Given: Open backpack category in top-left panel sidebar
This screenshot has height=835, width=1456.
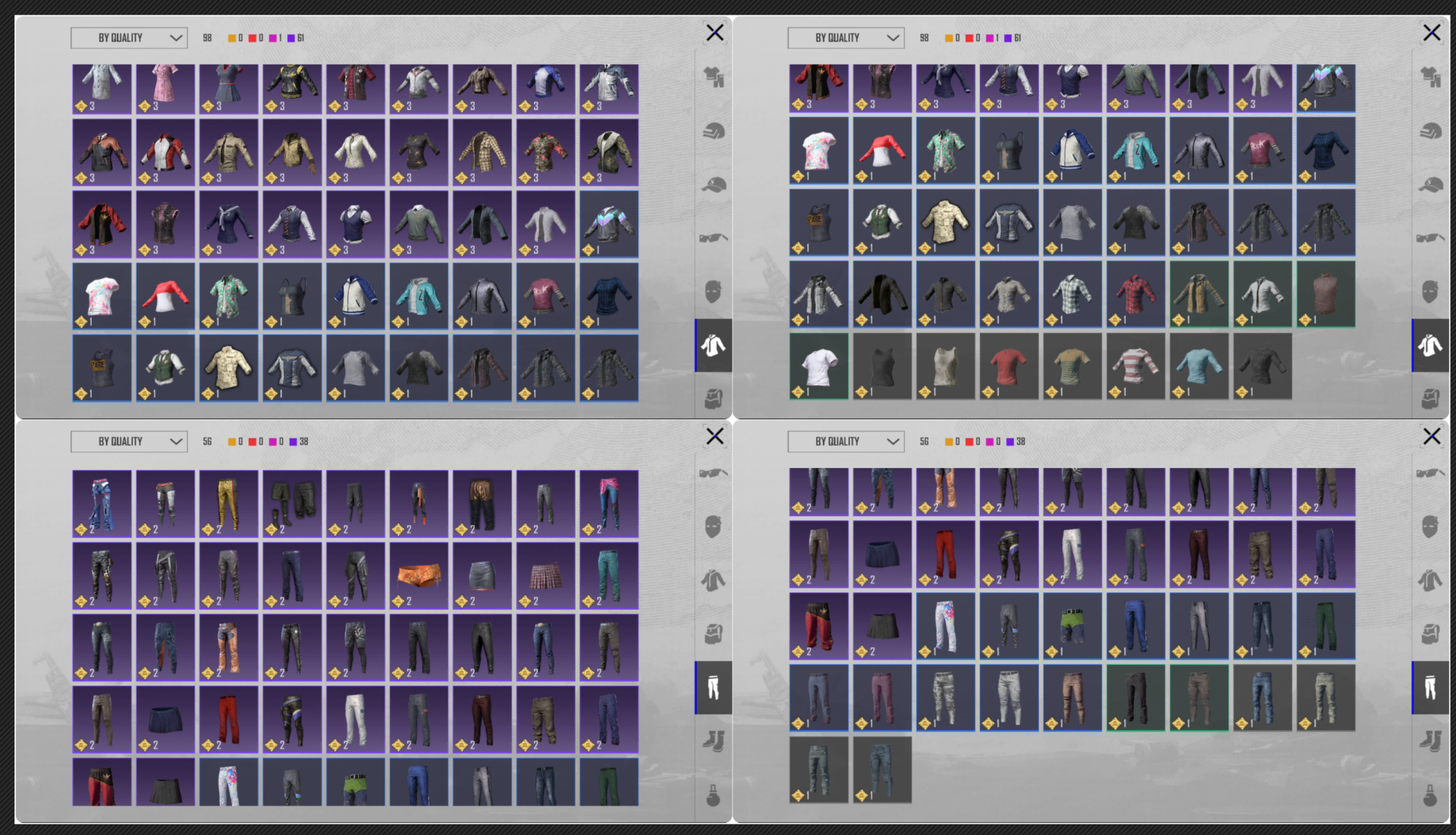Looking at the screenshot, I should coord(714,399).
